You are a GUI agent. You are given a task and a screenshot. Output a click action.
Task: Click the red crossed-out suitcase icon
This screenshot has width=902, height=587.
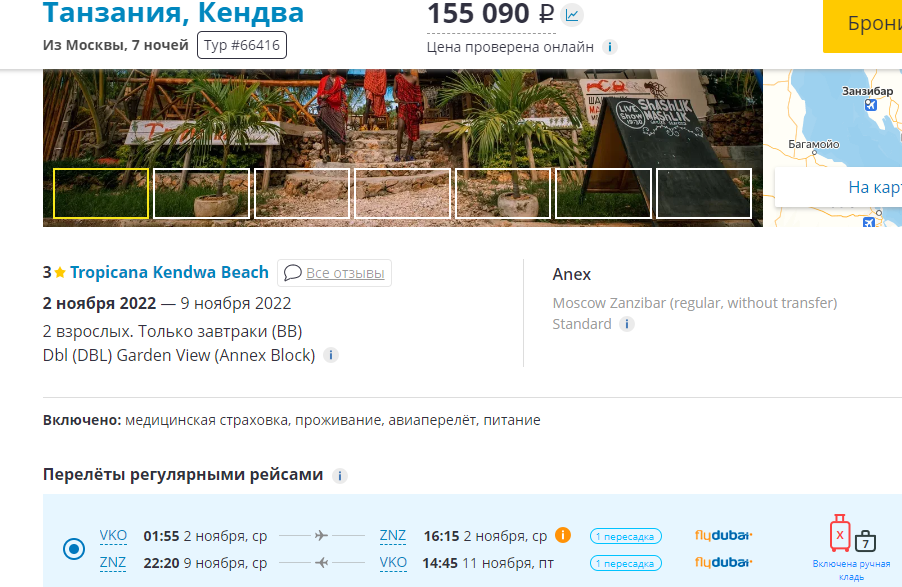click(839, 533)
